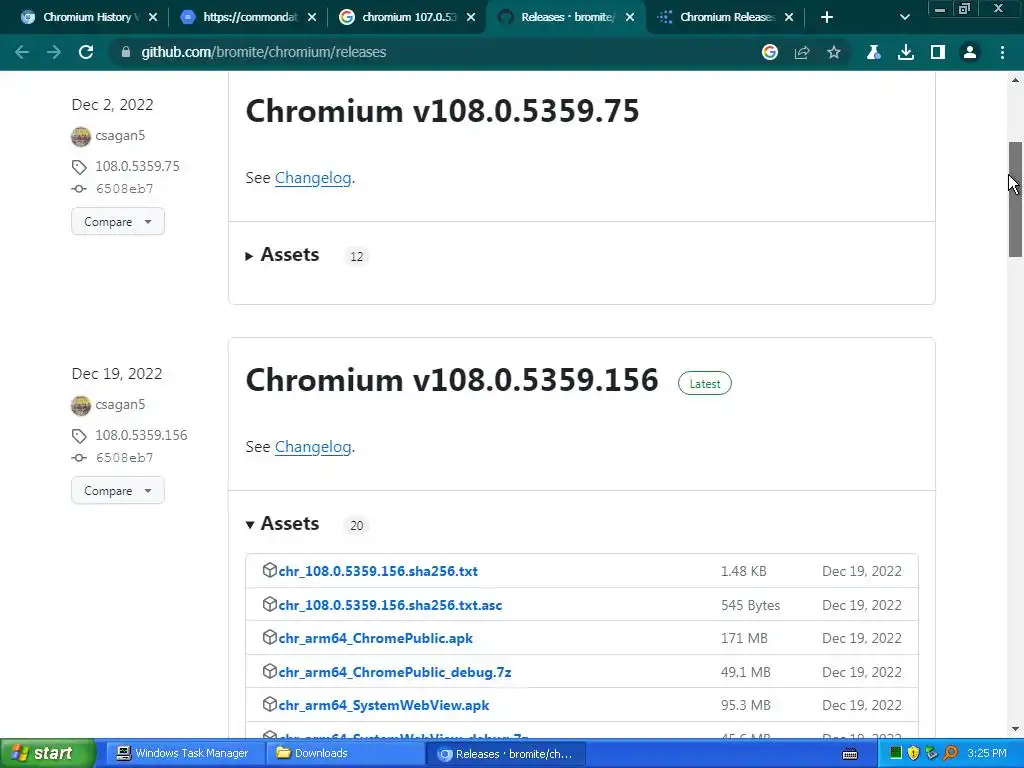The image size is (1024, 768).
Task: Open the Google icon in the address bar
Action: pyautogui.click(x=770, y=52)
